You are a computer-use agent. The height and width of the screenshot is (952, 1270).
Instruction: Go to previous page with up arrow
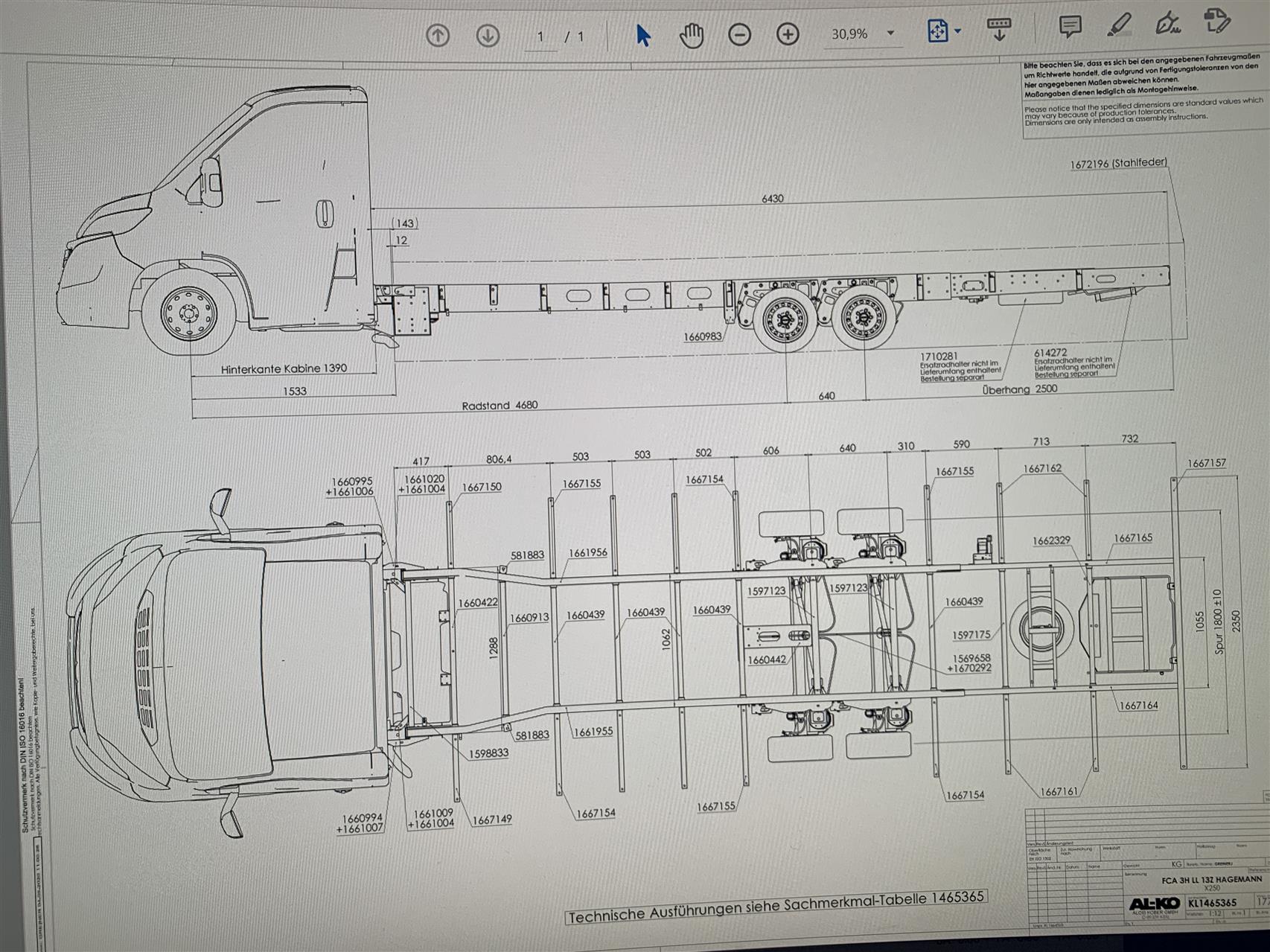438,35
